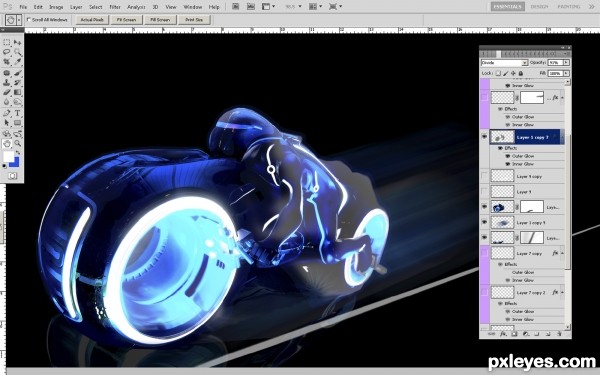Select the Move tool
This screenshot has height=375, width=600.
pos(18,42)
